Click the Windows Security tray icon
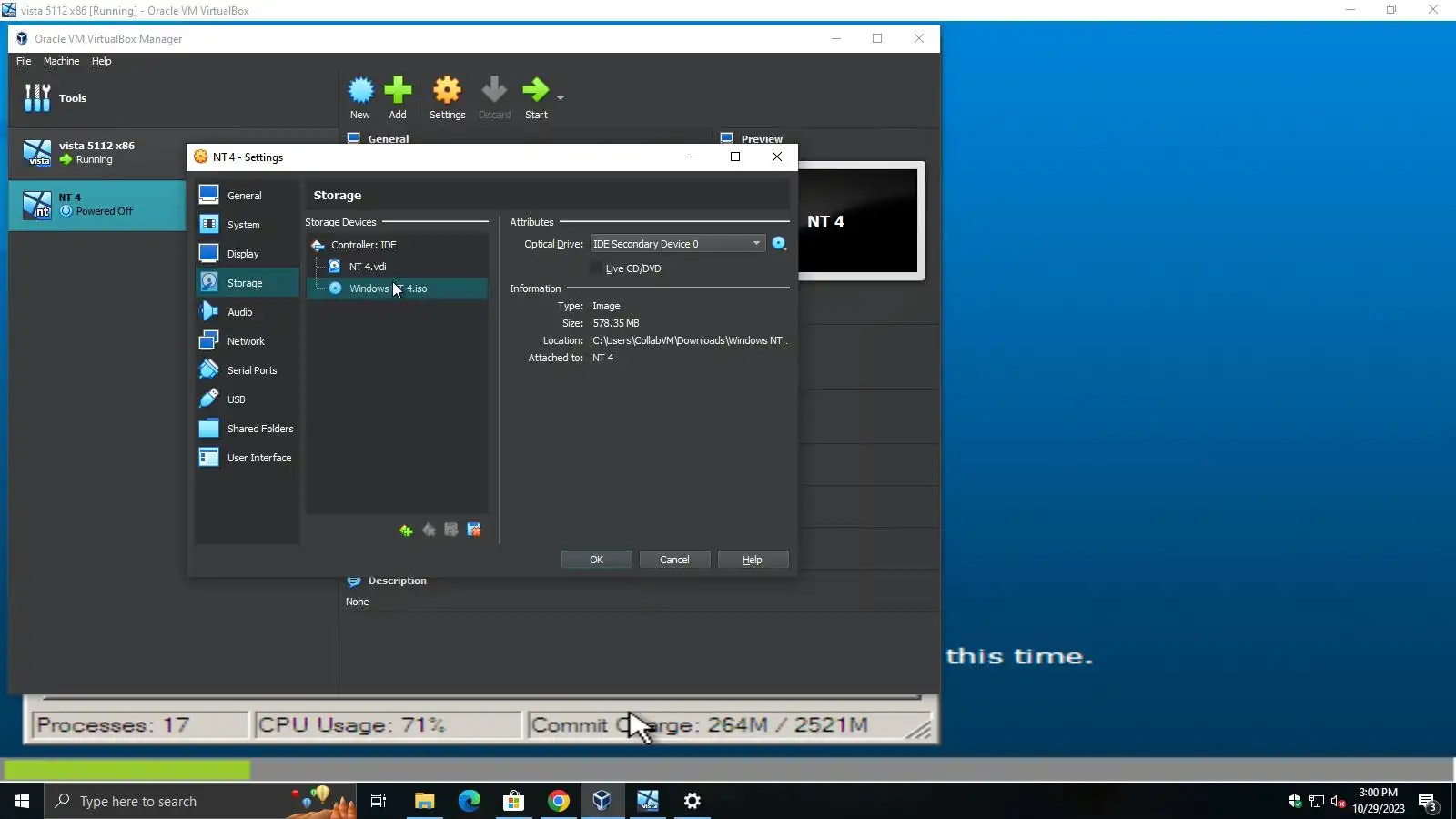 tap(1295, 802)
